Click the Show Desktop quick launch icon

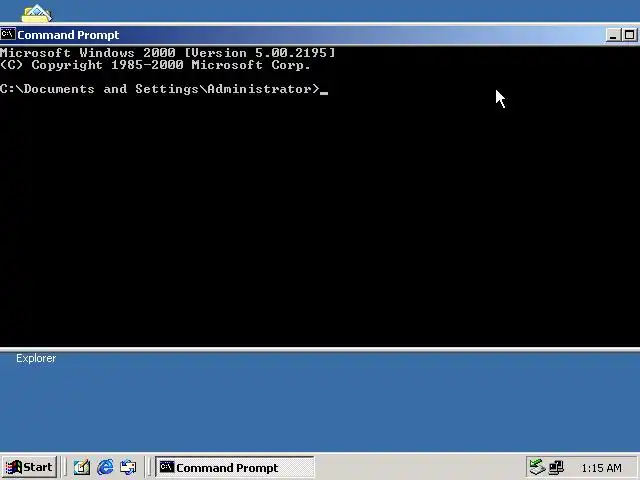[x=82, y=467]
